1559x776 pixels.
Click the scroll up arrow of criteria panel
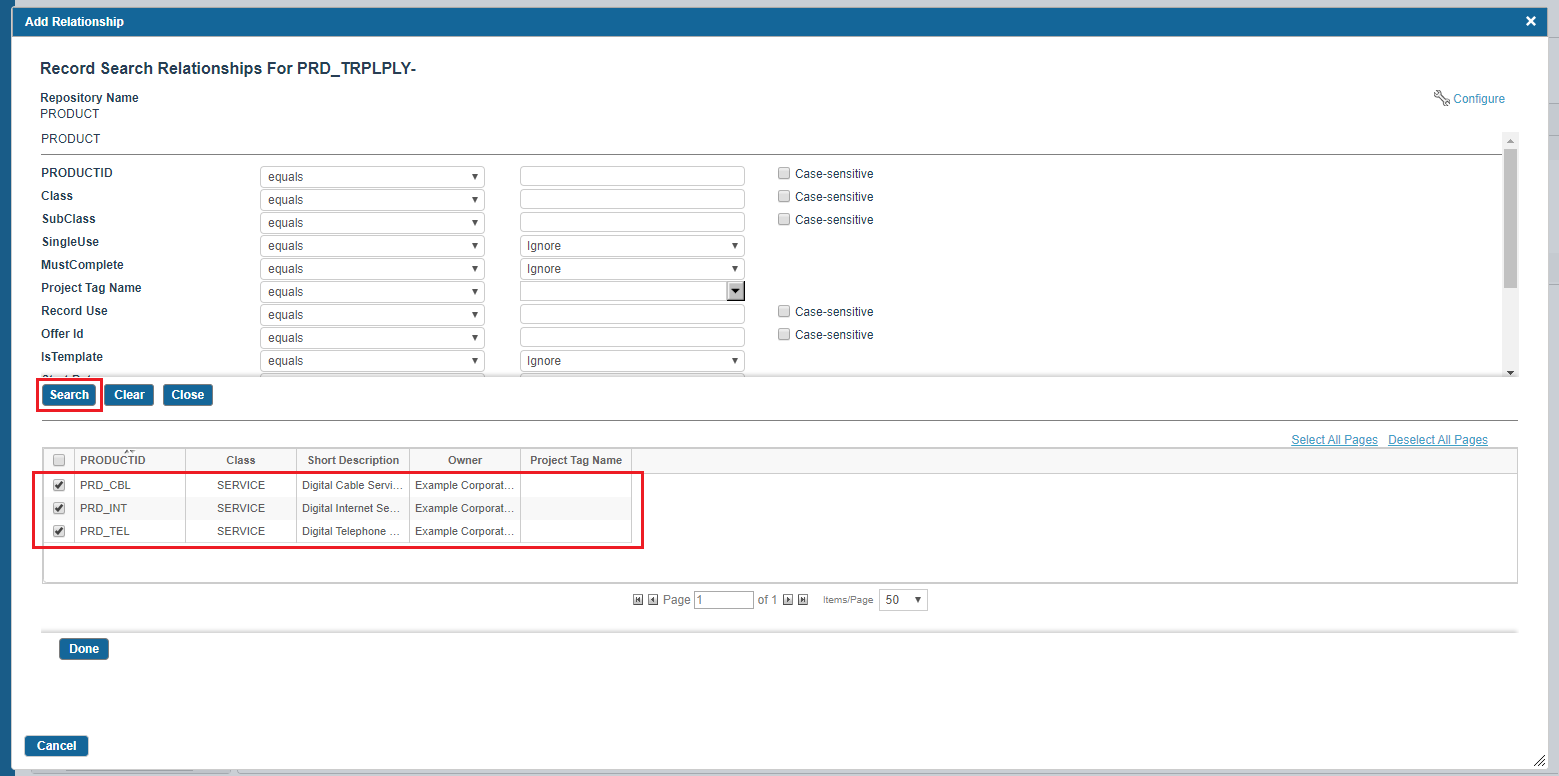[x=1510, y=140]
